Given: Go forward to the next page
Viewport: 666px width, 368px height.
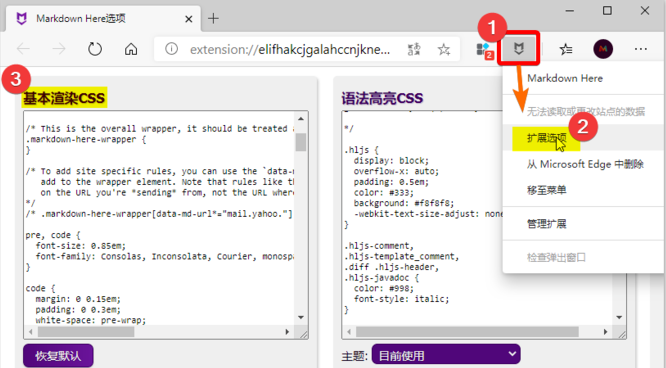Looking at the screenshot, I should tap(59, 49).
